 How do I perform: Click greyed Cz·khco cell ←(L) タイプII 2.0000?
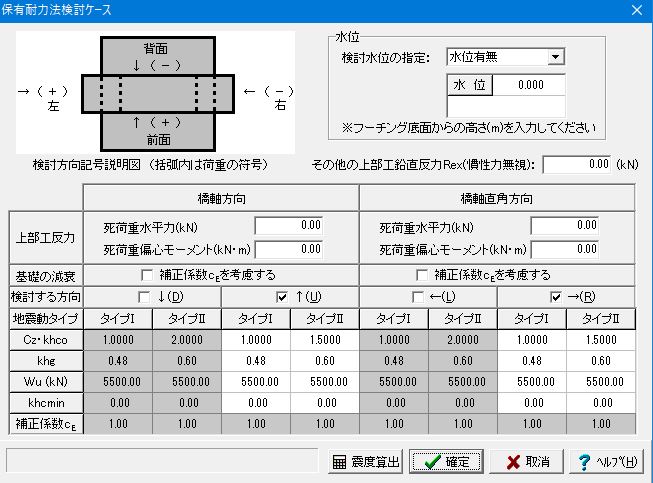tap(463, 340)
